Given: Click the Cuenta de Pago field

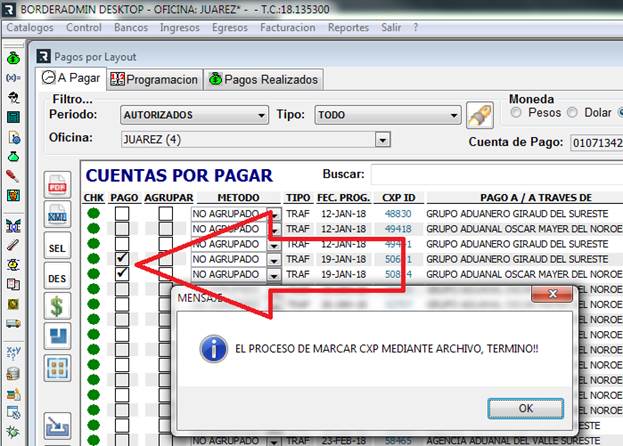Looking at the screenshot, I should 597,143.
